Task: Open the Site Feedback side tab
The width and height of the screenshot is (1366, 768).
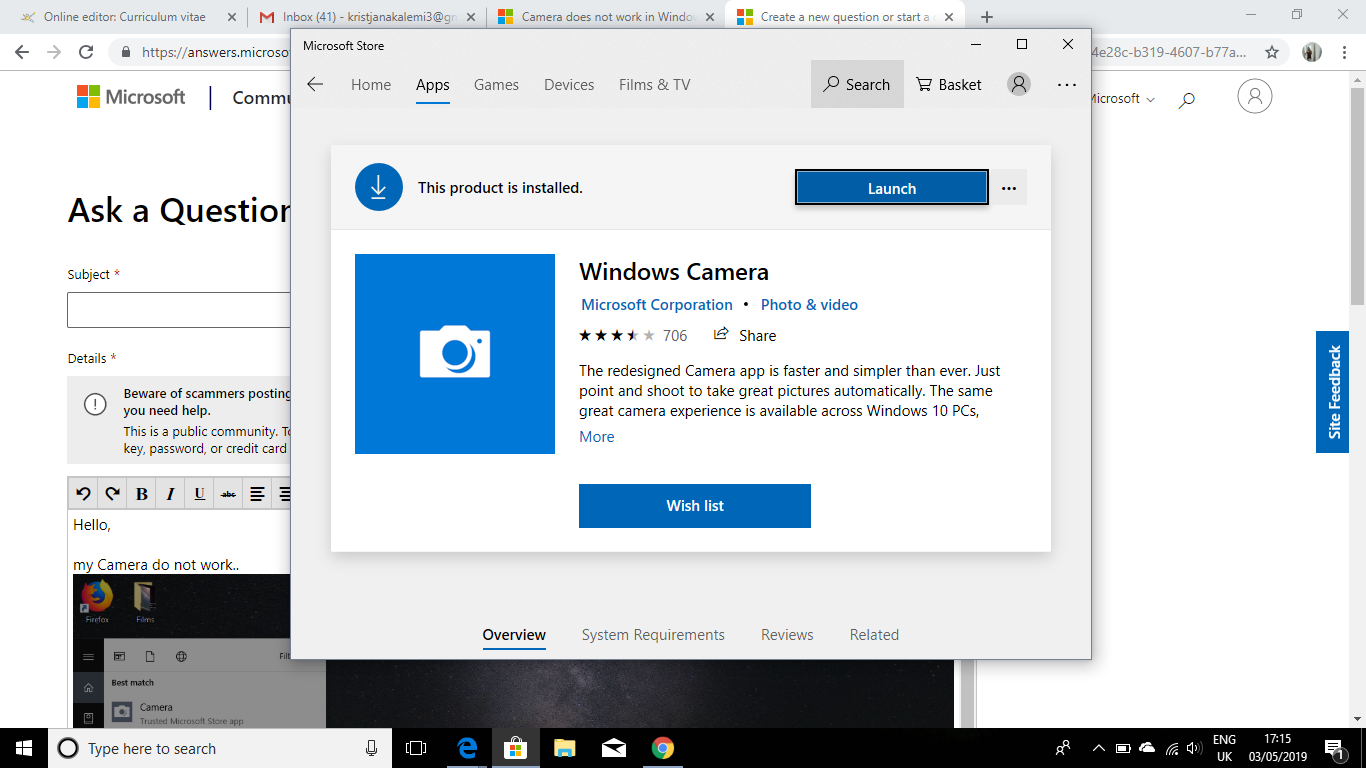Action: tap(1332, 392)
